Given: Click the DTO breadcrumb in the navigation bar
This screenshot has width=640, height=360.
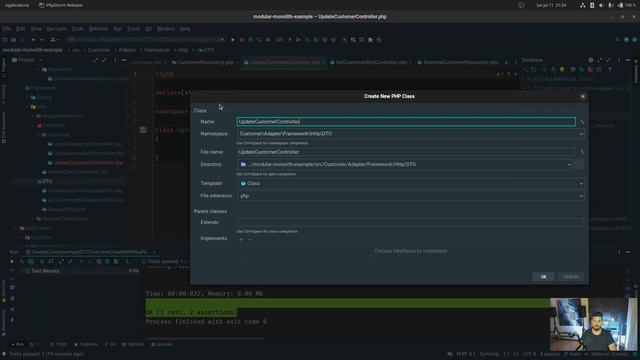Looking at the screenshot, I should [x=207, y=50].
